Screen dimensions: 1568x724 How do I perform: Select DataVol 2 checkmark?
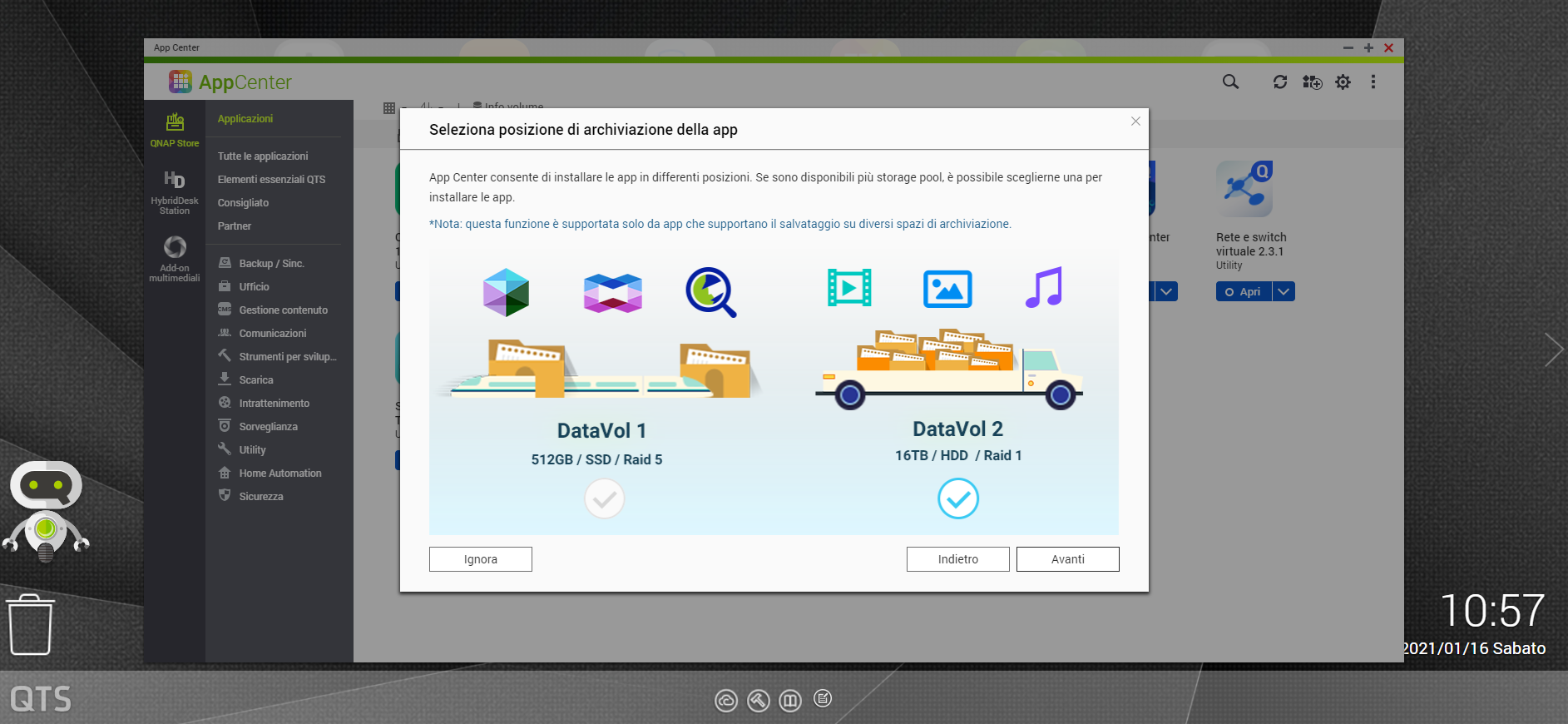pyautogui.click(x=958, y=498)
